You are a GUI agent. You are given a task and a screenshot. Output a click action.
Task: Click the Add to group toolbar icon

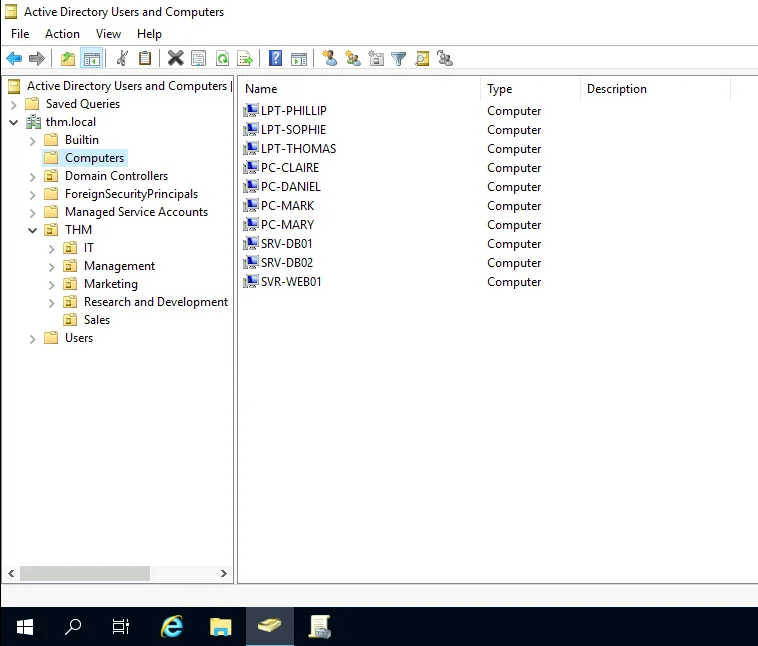[x=445, y=59]
